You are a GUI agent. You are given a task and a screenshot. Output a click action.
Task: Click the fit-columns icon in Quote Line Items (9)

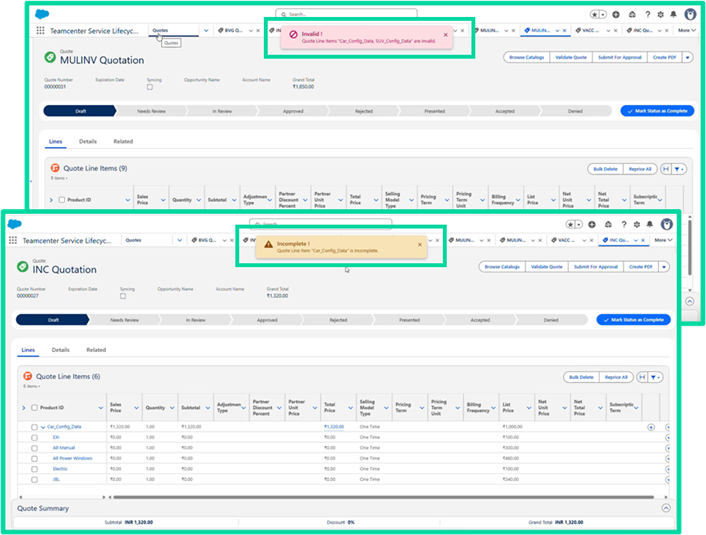pos(666,169)
